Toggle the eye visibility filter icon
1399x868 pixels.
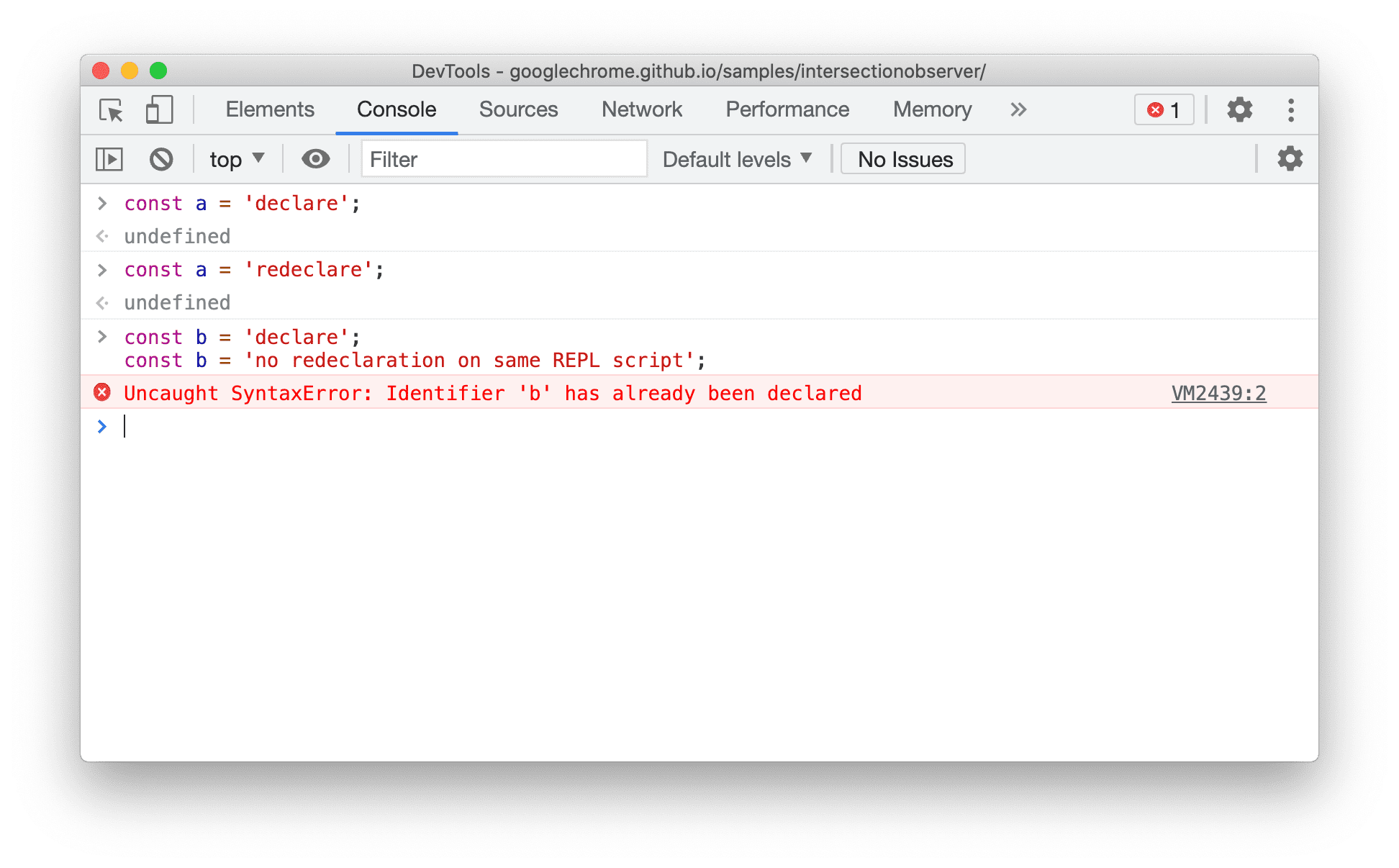coord(313,158)
